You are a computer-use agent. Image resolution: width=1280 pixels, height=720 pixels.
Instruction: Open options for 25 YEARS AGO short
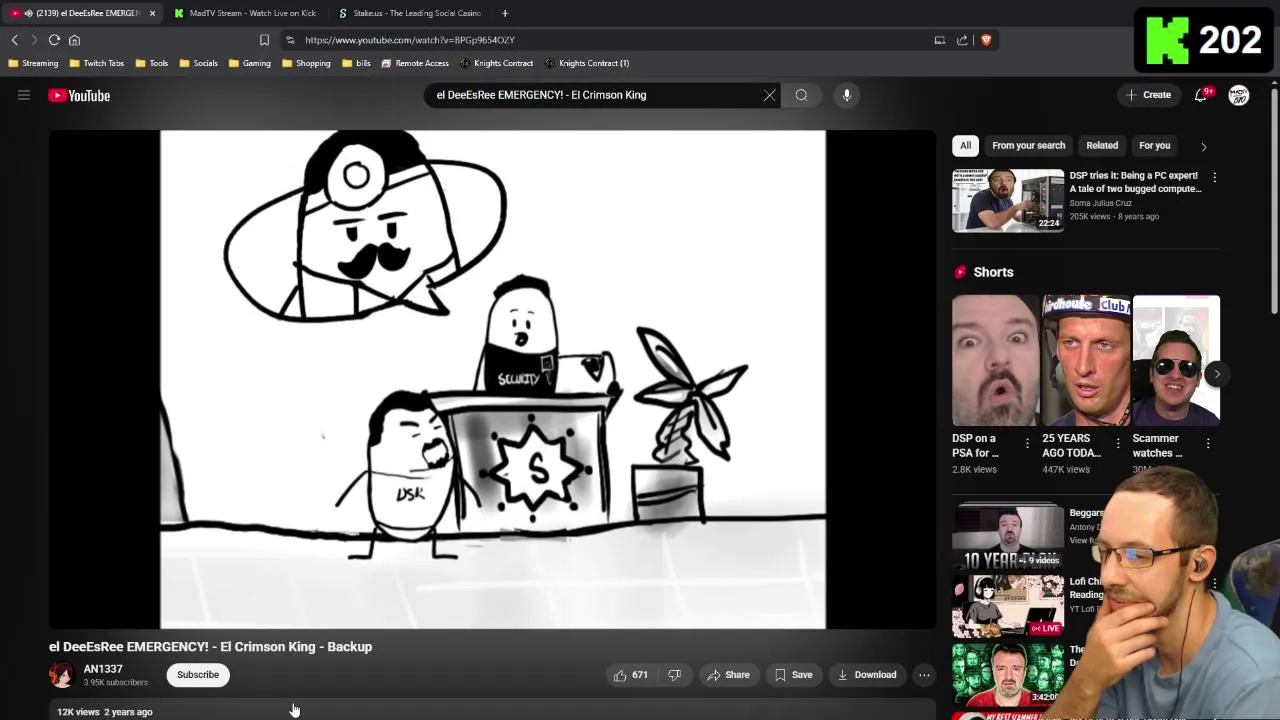(1117, 443)
